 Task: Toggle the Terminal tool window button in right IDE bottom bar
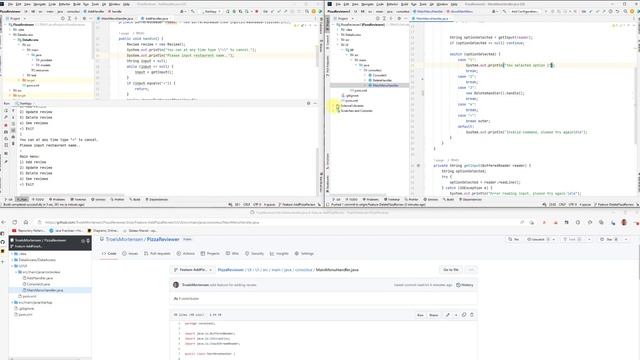pos(392,199)
